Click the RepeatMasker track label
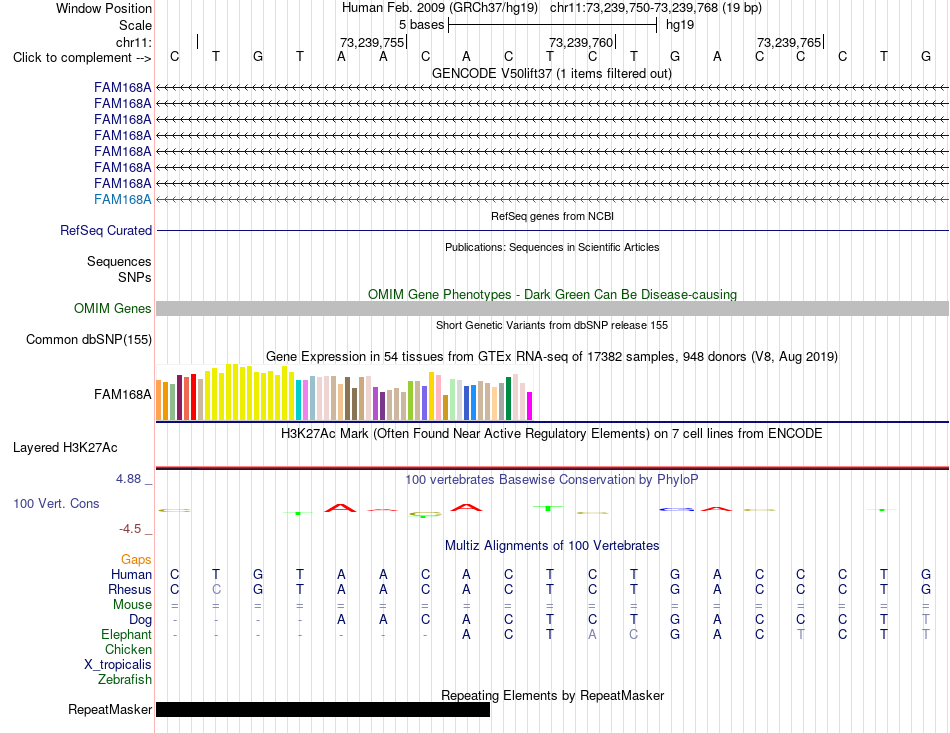 [x=110, y=709]
